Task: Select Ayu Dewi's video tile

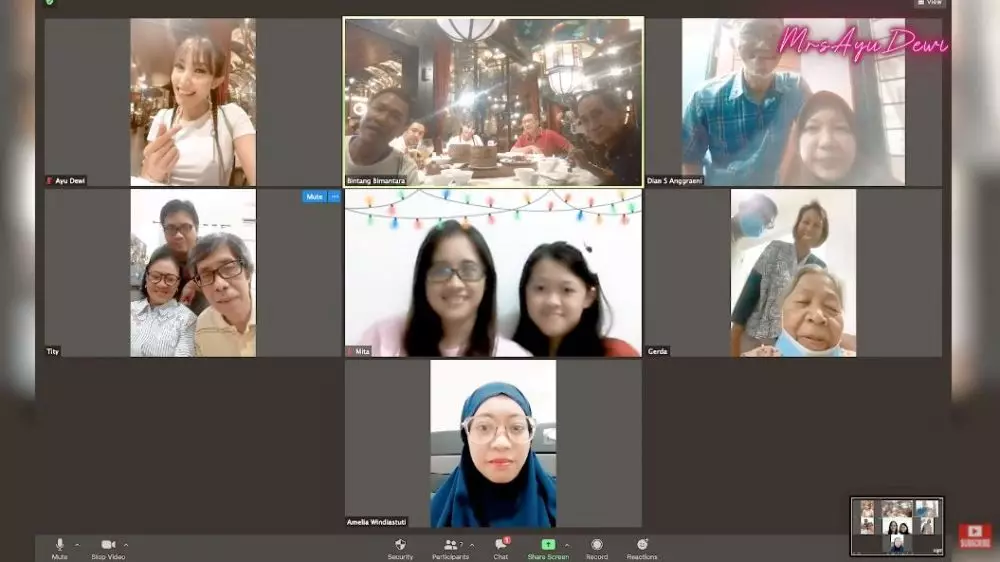Action: point(193,102)
